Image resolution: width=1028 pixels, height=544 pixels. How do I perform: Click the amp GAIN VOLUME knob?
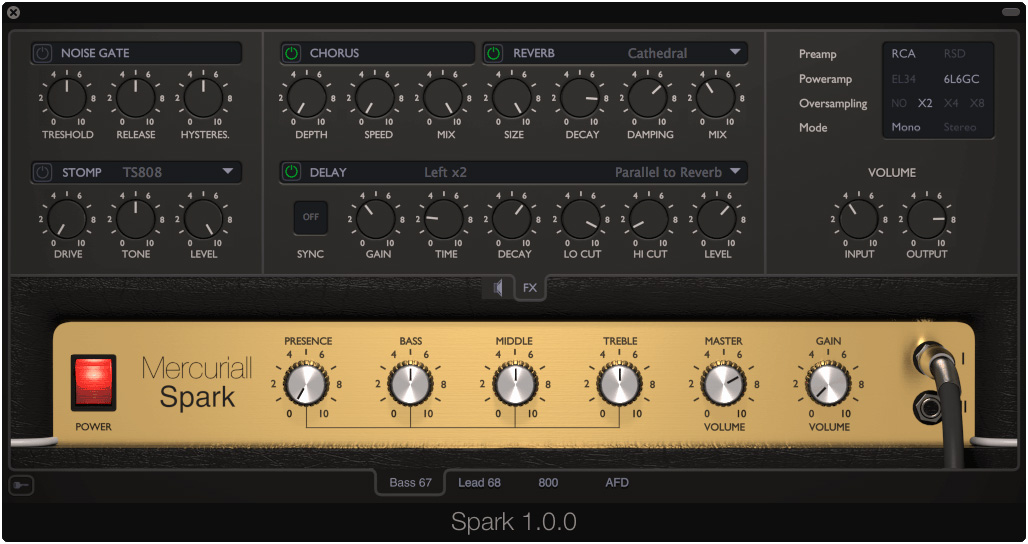point(828,384)
